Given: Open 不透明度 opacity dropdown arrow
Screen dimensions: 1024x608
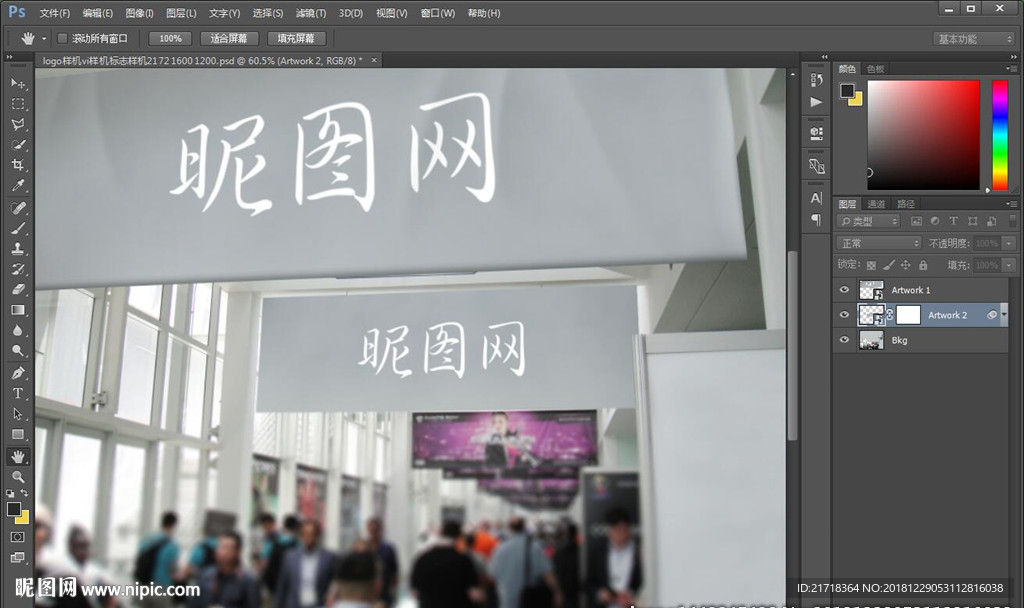Looking at the screenshot, I should (1009, 243).
